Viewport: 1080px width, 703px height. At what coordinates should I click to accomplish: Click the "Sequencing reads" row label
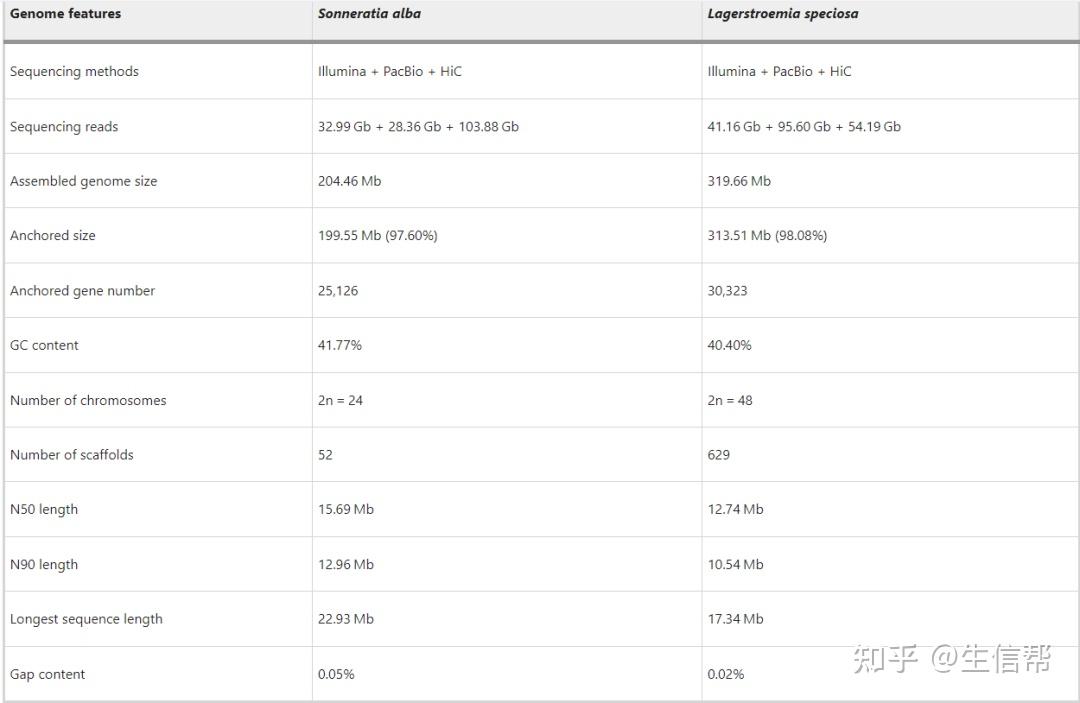pyautogui.click(x=64, y=127)
